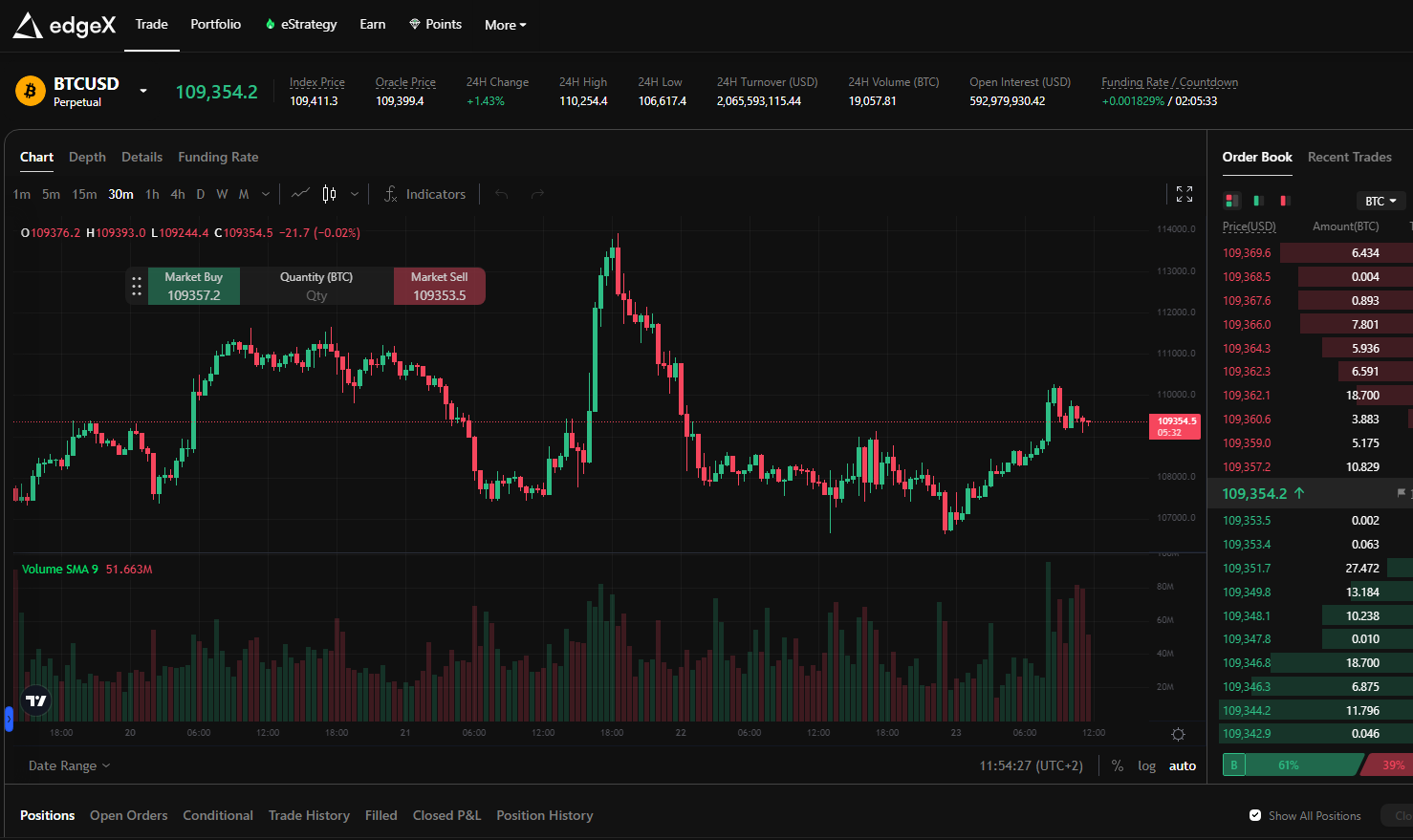Expand the Date Range dropdown
Viewport: 1413px width, 840px height.
(x=69, y=765)
